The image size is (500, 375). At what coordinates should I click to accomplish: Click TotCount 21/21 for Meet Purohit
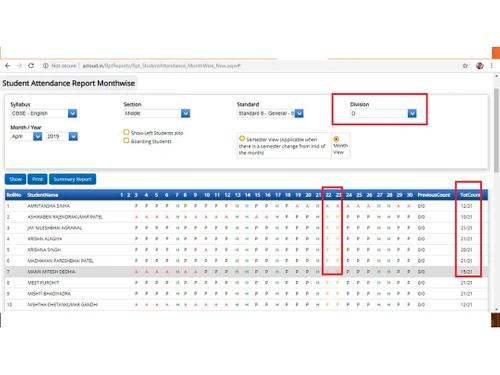point(466,283)
